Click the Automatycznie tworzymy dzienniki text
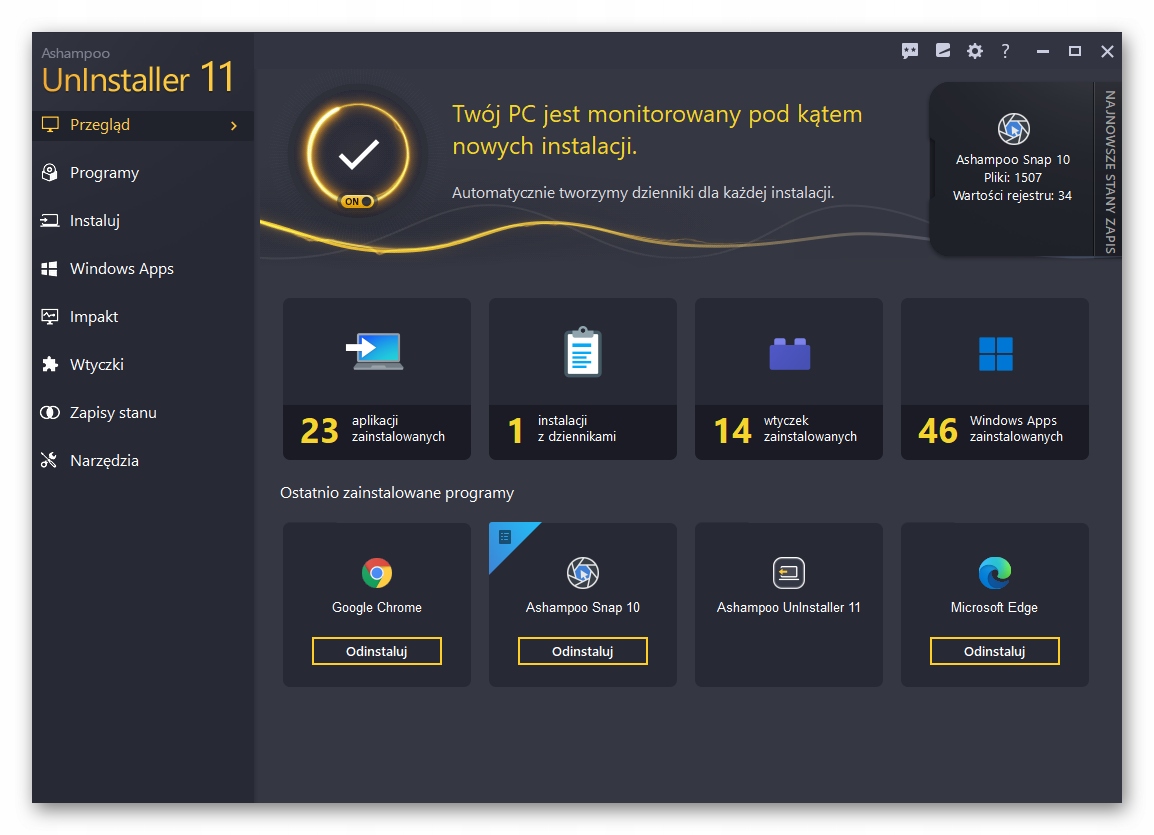The image size is (1154, 835). tap(643, 193)
